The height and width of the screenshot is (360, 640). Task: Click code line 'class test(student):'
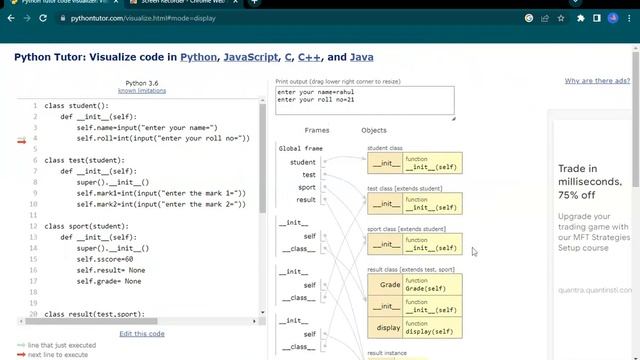(x=84, y=160)
